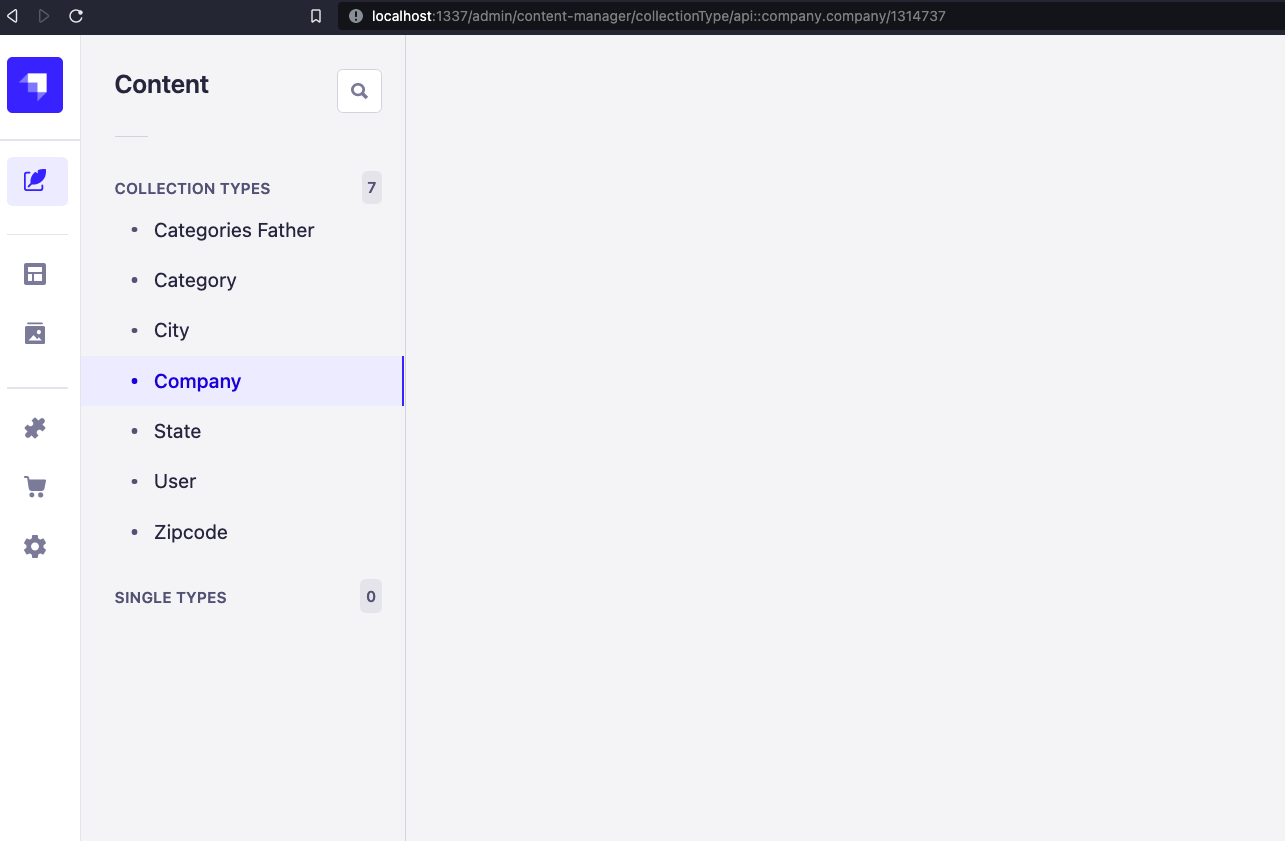Open the Content Manager icon
Viewport: 1285px width, 841px height.
37,181
